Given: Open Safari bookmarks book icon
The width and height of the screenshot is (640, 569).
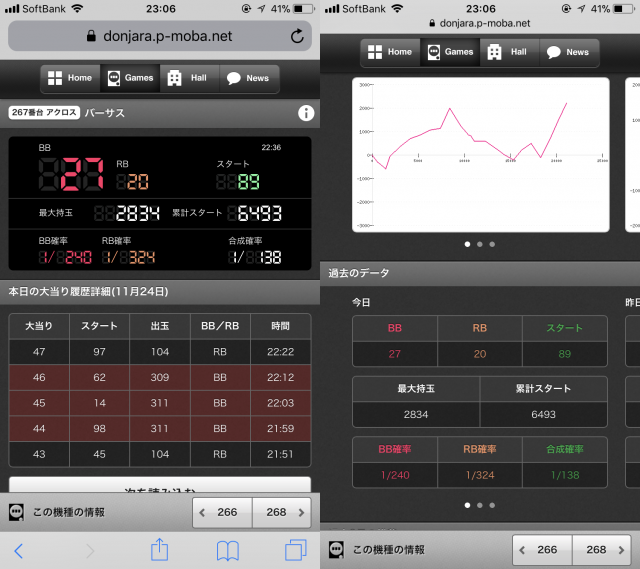Looking at the screenshot, I should point(228,549).
